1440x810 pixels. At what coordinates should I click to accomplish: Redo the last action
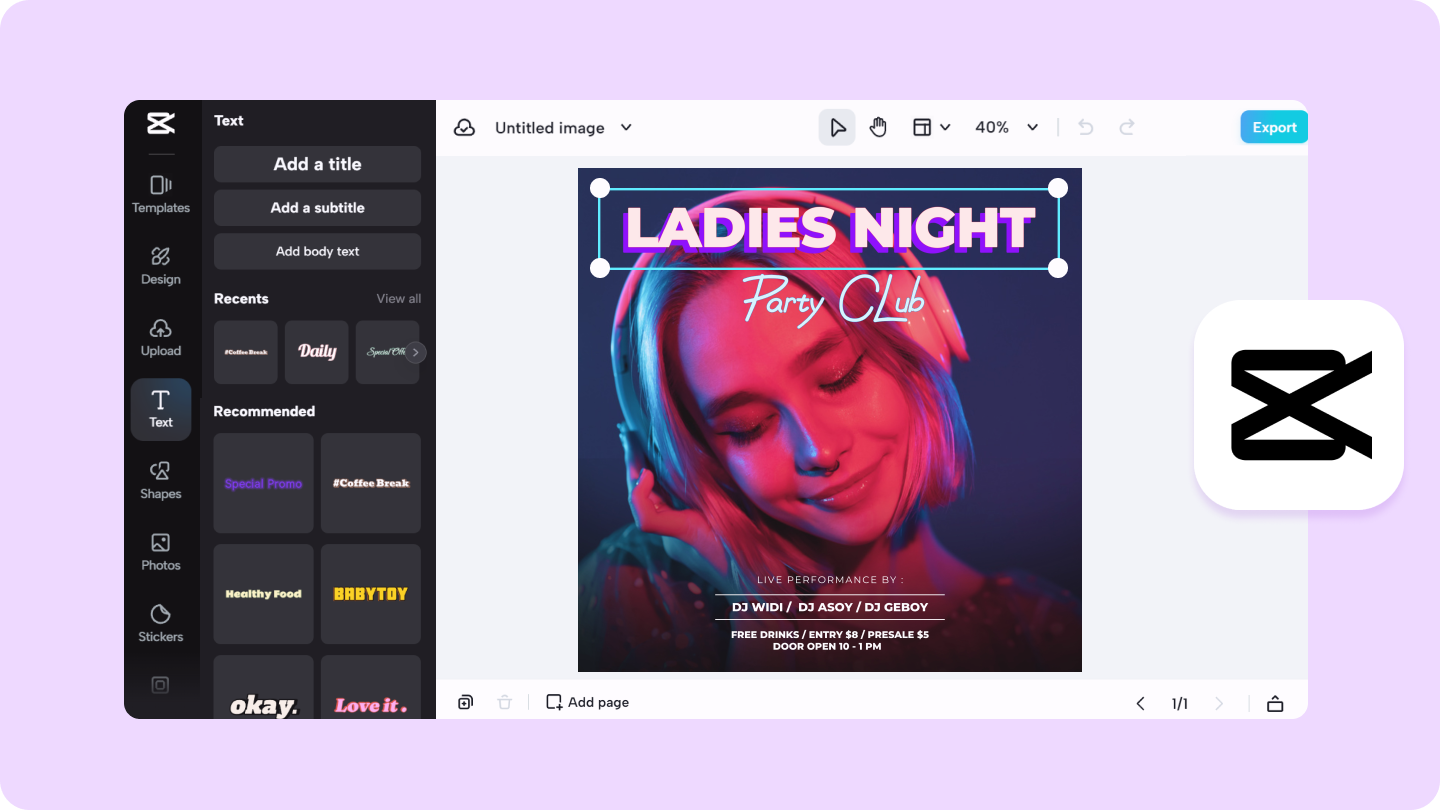1127,127
